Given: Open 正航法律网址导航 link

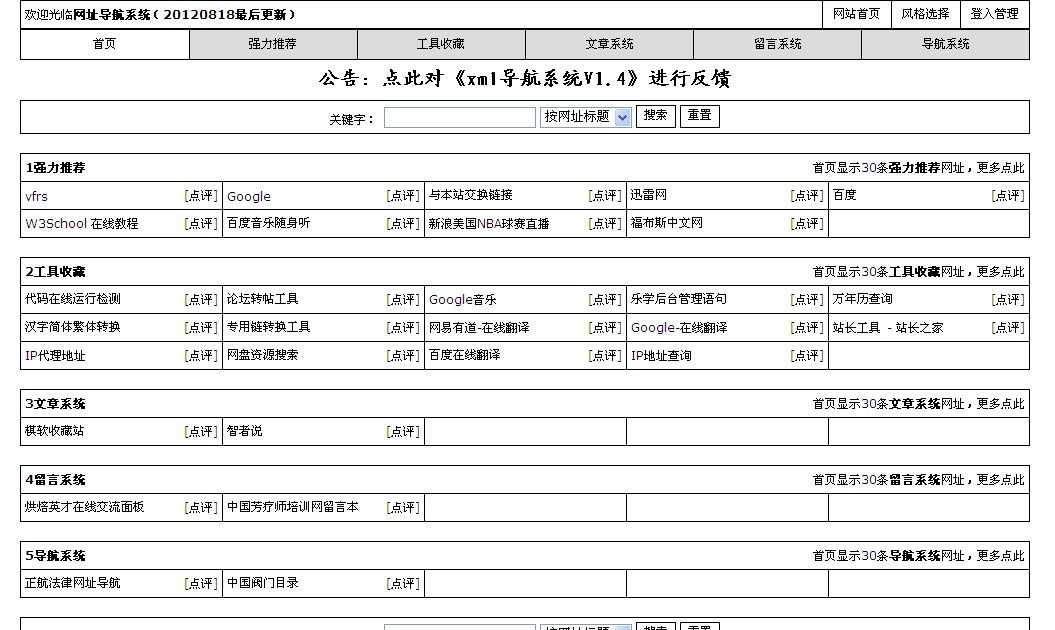Looking at the screenshot, I should 73,583.
